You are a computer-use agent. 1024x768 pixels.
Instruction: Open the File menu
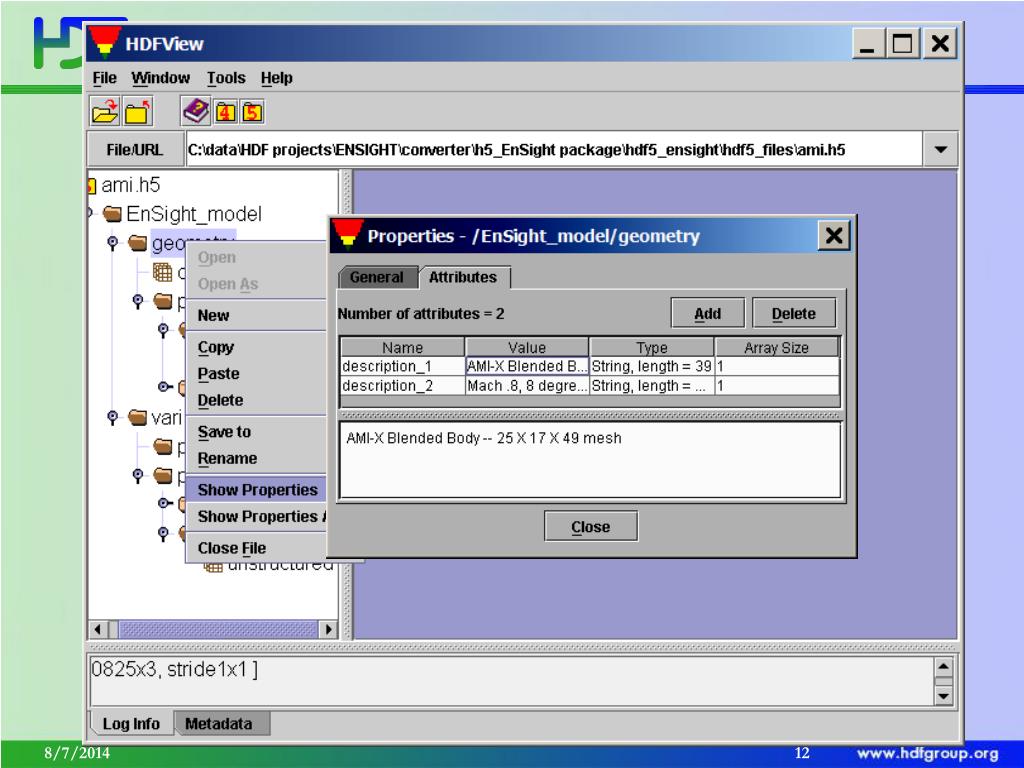click(x=104, y=78)
